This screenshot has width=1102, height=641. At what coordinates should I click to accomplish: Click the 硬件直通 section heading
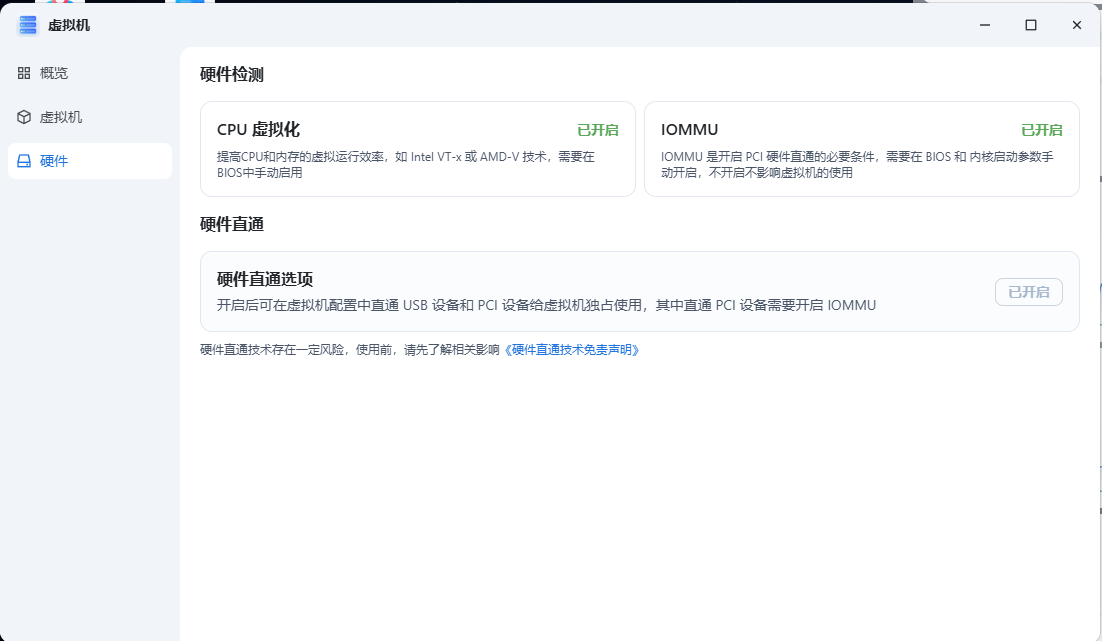pyautogui.click(x=232, y=224)
